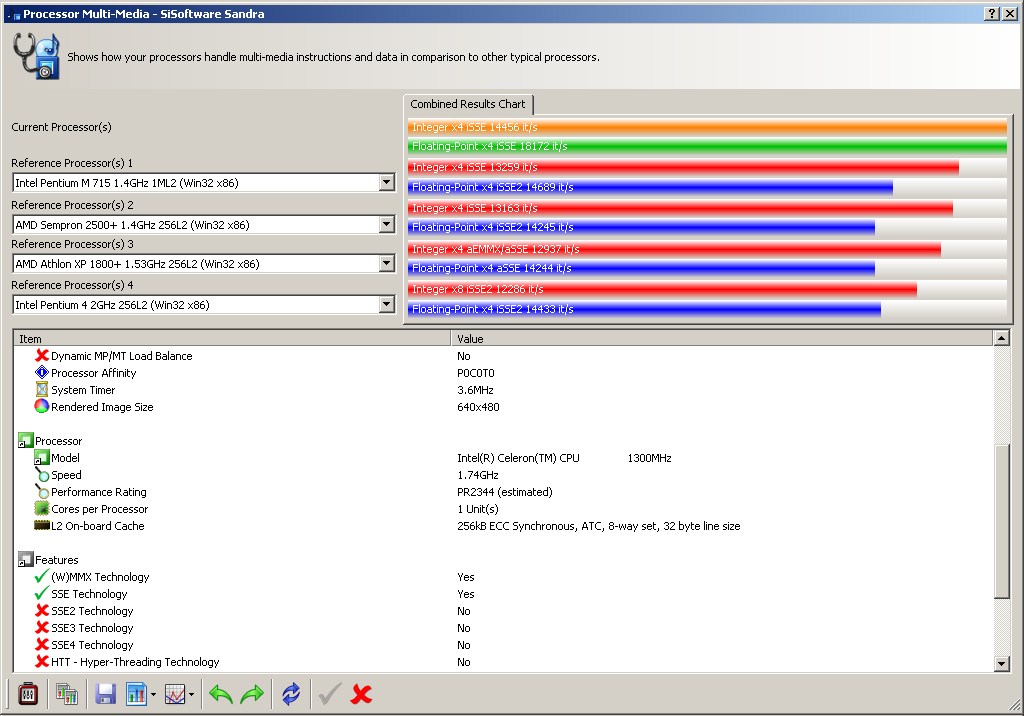
Task: Click the title bar help question mark button
Action: click(992, 14)
